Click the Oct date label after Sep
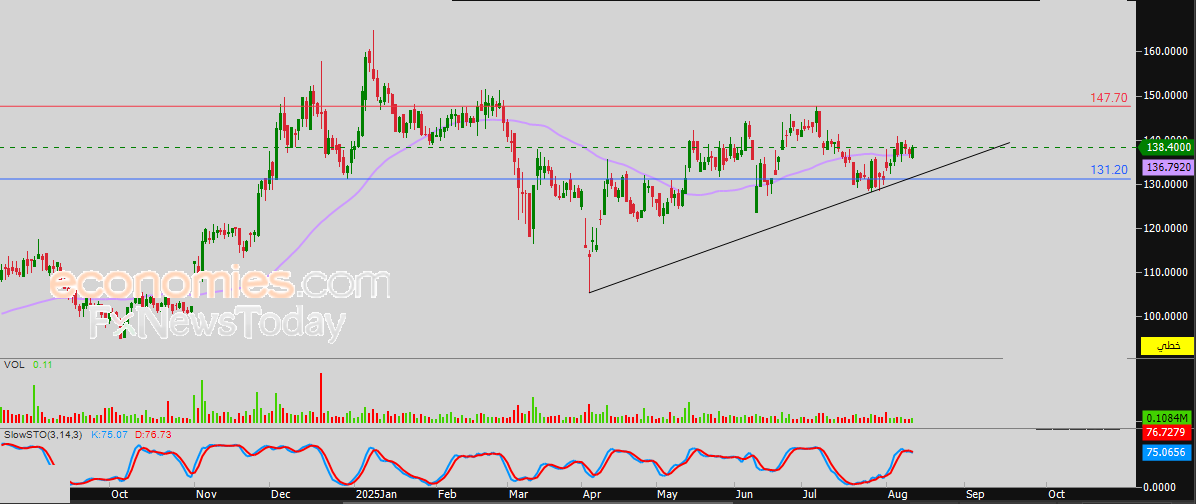 (1056, 494)
